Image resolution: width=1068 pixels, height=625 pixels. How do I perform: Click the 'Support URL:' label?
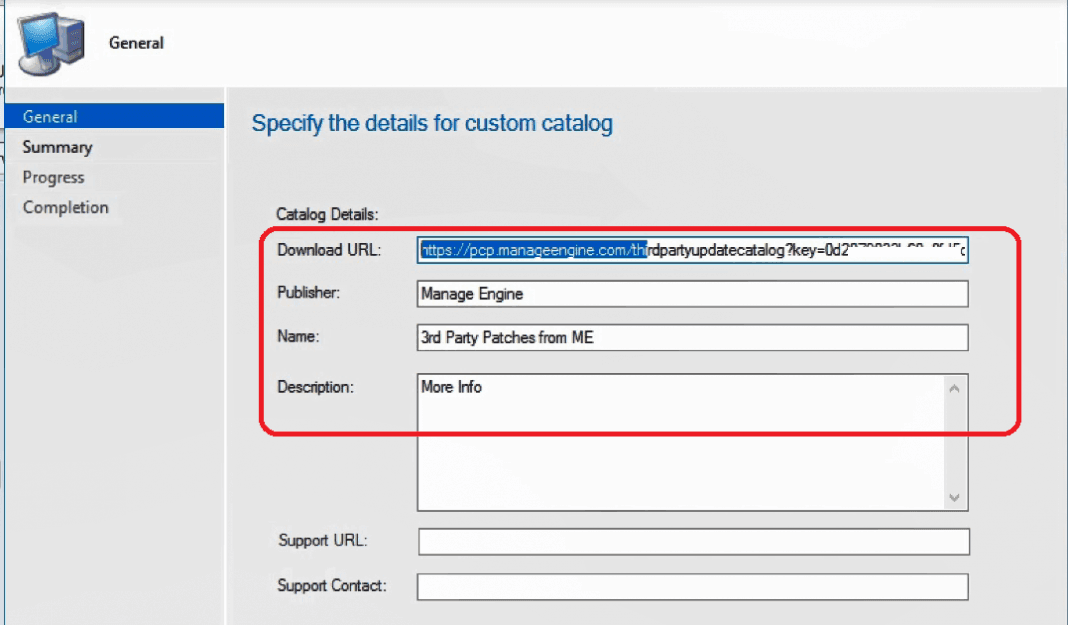322,540
